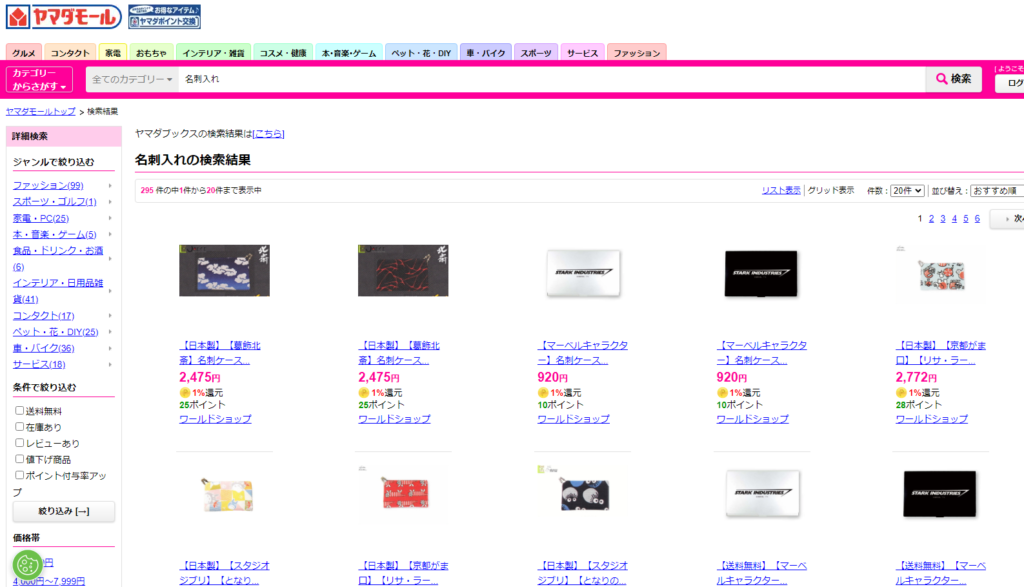This screenshot has height=587, width=1024.
Task: Expand arrow next to サービス(18)
Action: point(110,364)
